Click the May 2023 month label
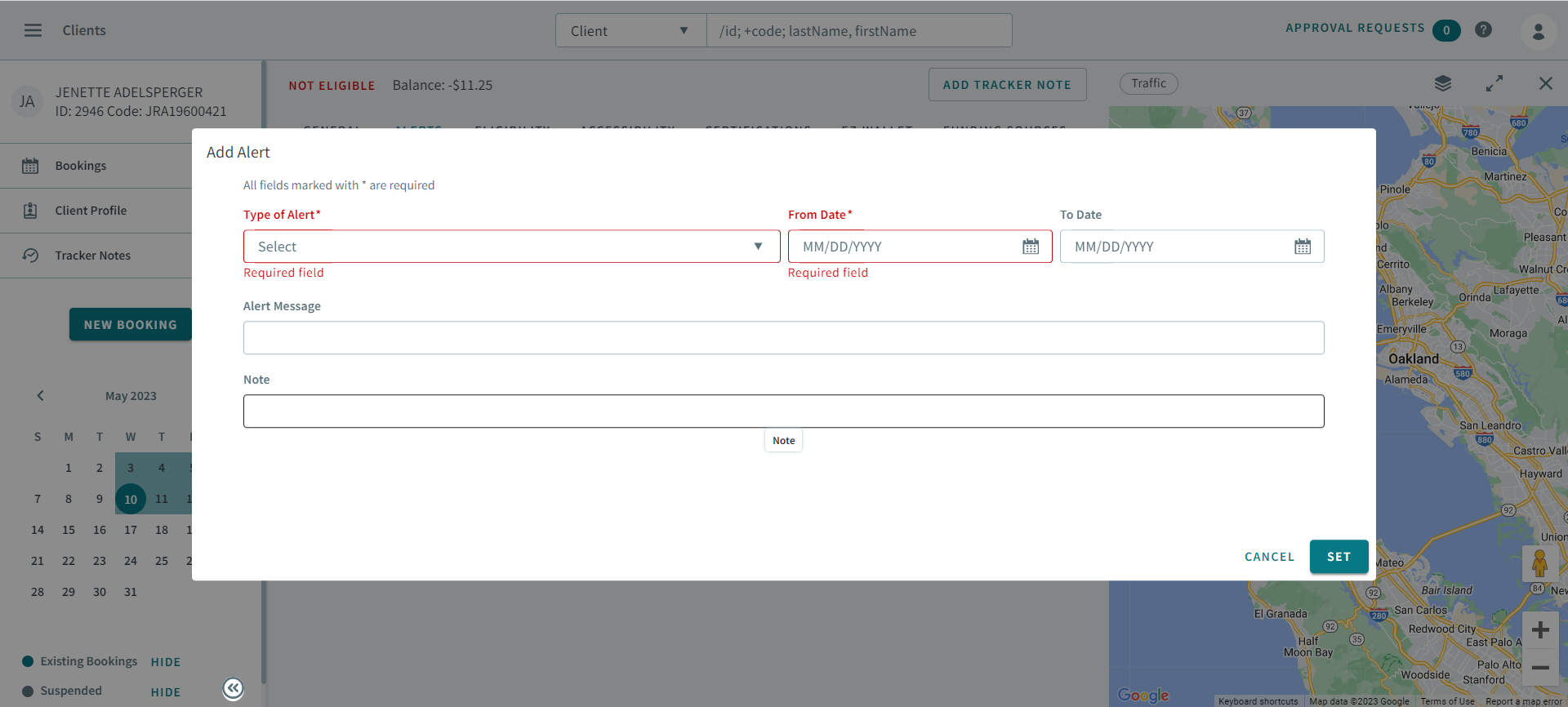This screenshot has width=1568, height=707. pos(131,396)
